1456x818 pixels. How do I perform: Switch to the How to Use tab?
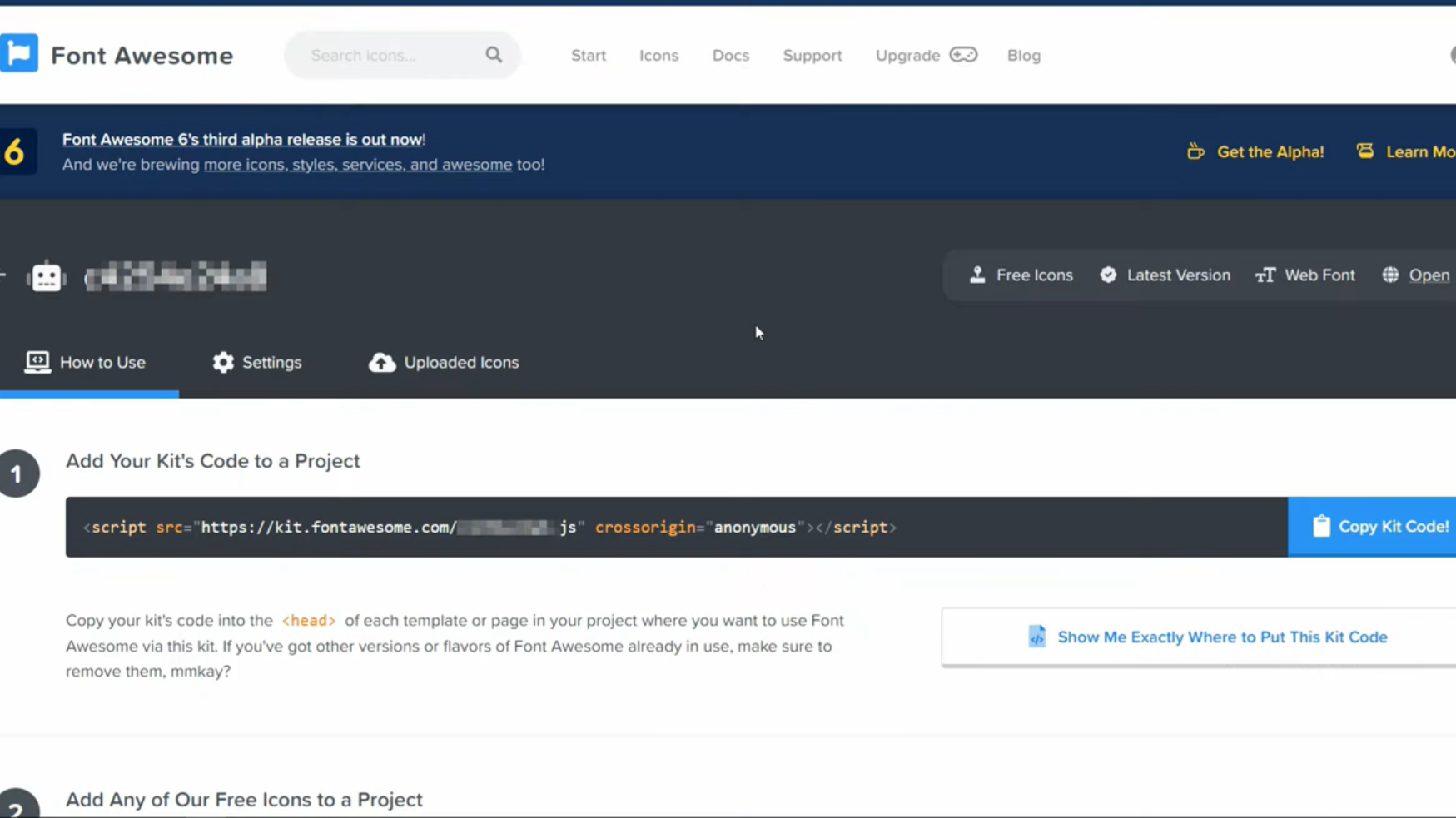click(x=89, y=363)
